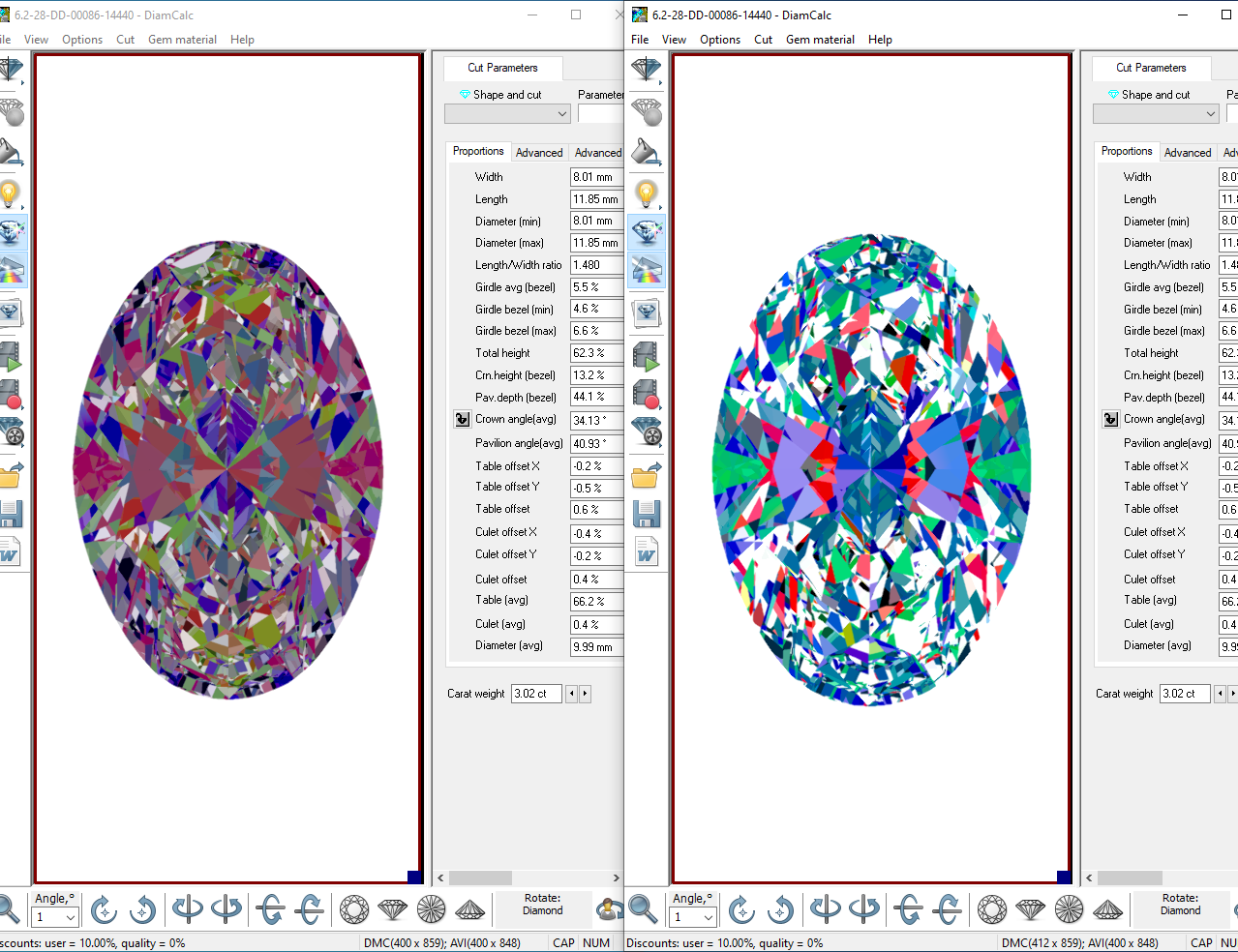The height and width of the screenshot is (952, 1238).
Task: Open the Options menu in left window
Action: 82,40
